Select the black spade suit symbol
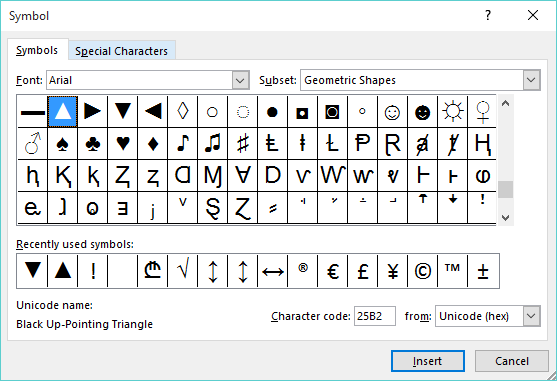 coord(63,144)
